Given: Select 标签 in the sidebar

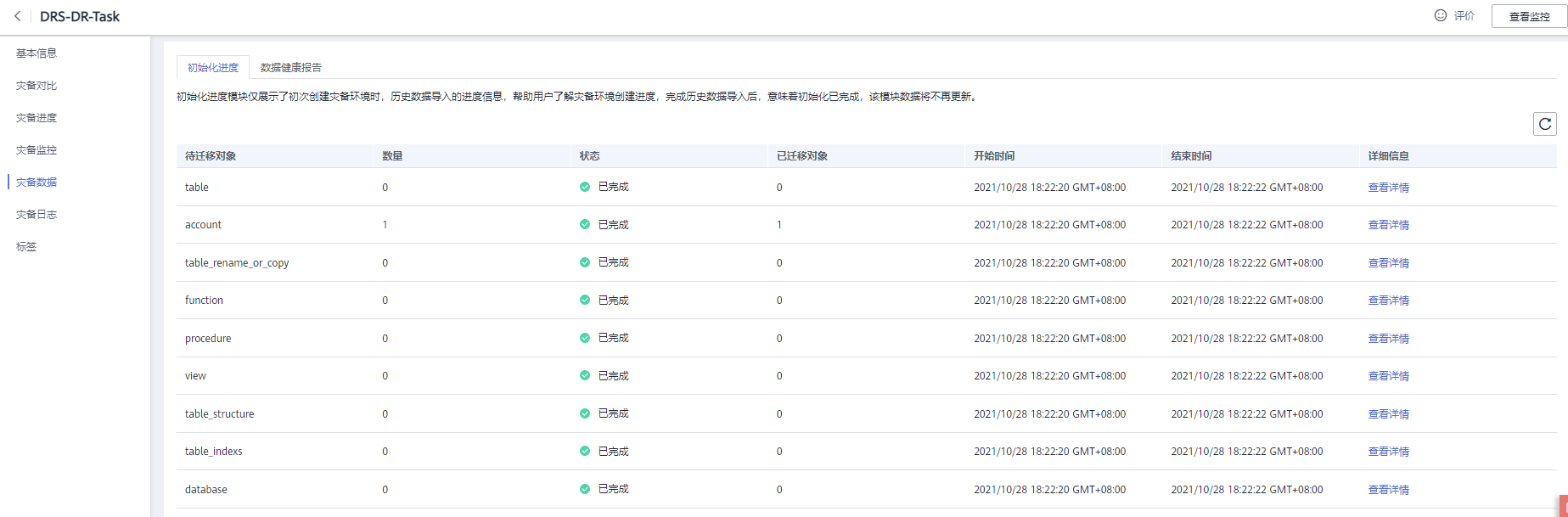Looking at the screenshot, I should pos(26,247).
